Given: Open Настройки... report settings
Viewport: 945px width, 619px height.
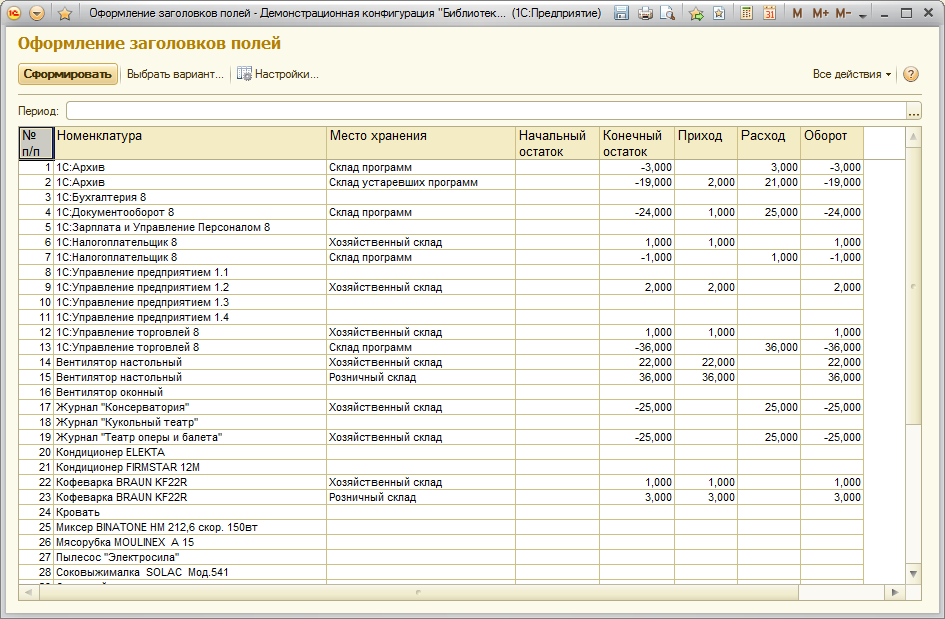Looking at the screenshot, I should [x=277, y=74].
